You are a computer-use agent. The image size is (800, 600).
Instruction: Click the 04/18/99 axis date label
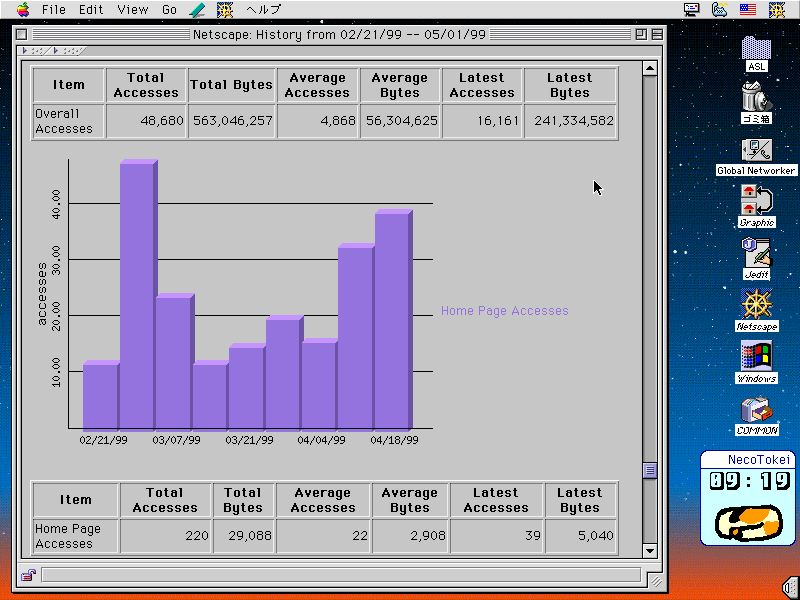point(394,440)
